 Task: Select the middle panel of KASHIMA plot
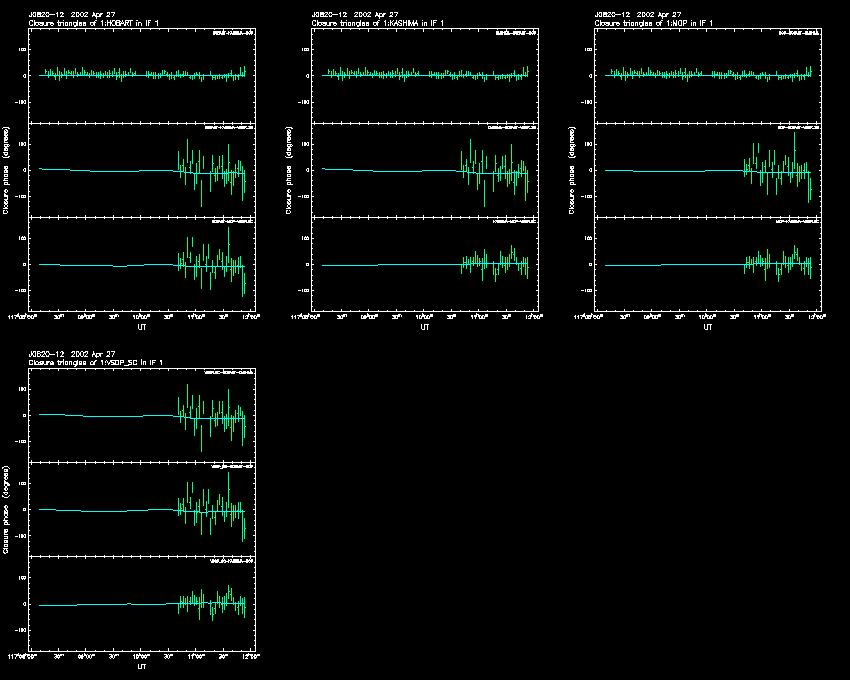coord(425,169)
